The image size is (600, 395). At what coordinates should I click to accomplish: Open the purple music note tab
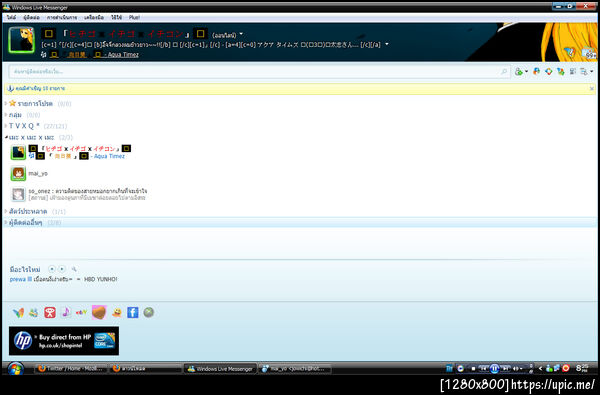click(x=66, y=312)
